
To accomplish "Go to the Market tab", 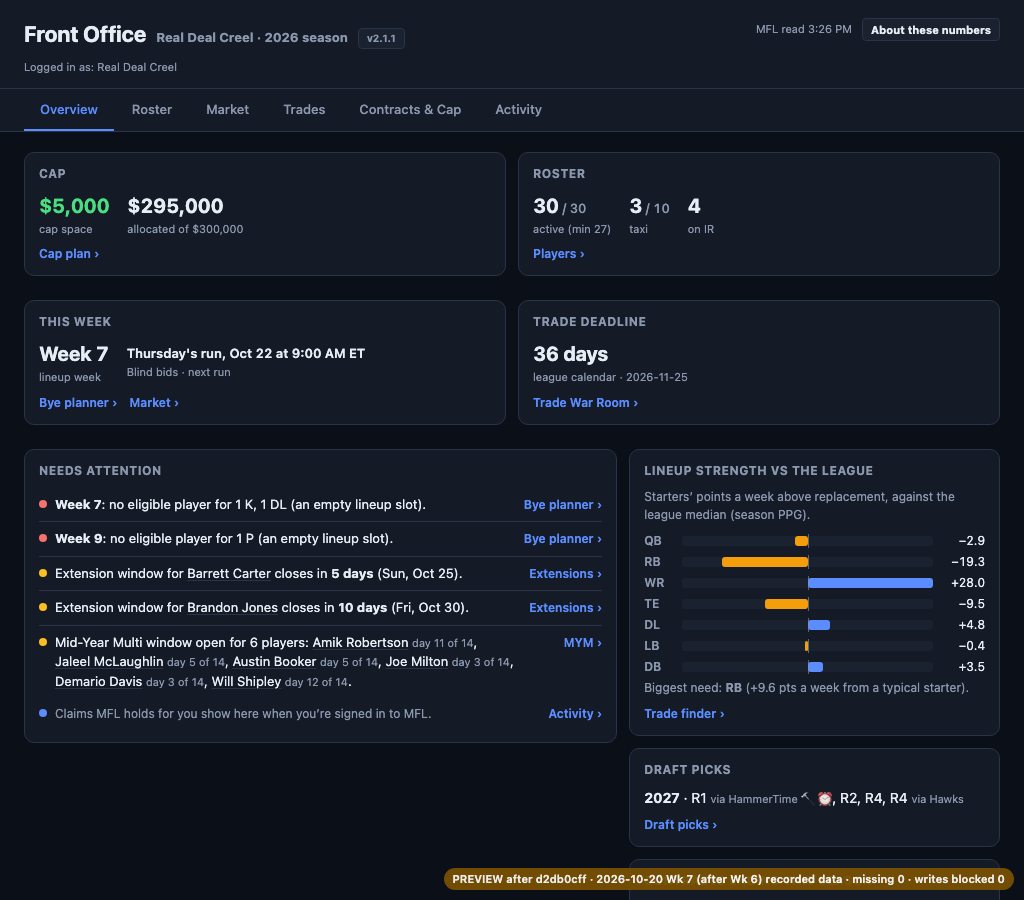I will click(227, 110).
